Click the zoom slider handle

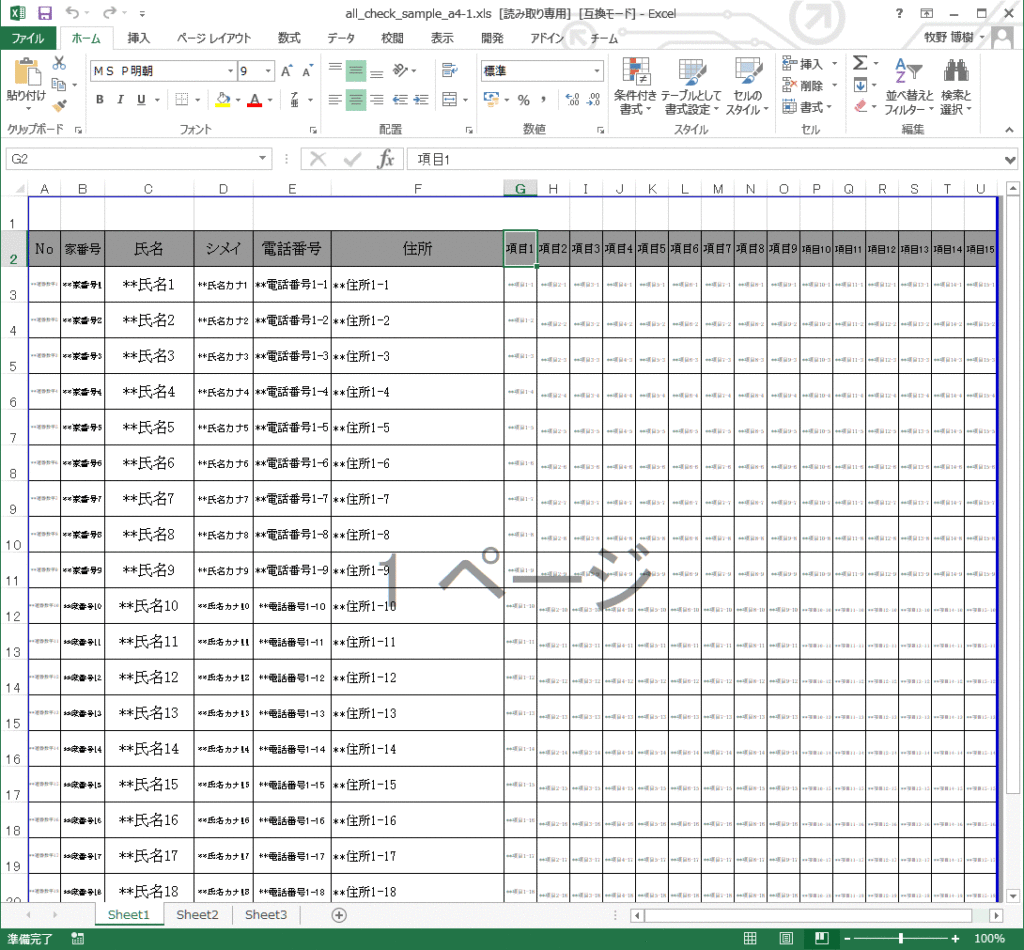tap(901, 939)
